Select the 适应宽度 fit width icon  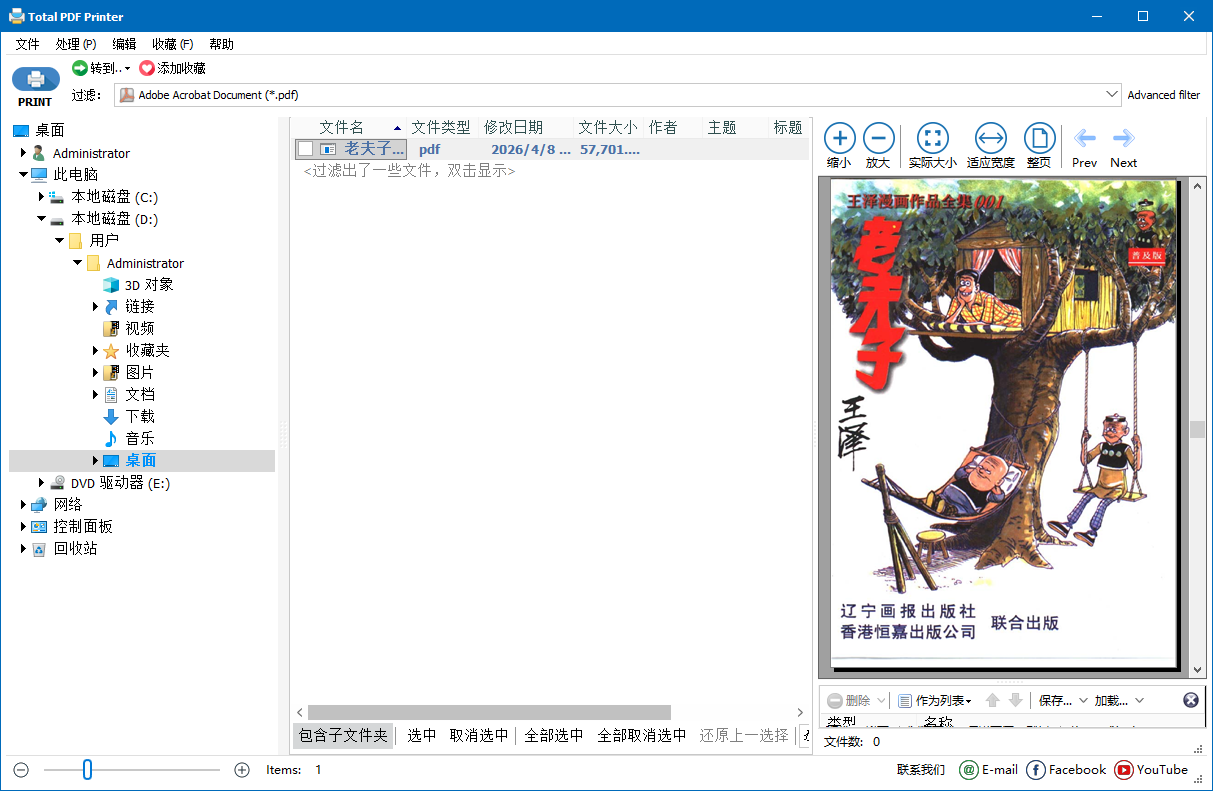point(990,138)
